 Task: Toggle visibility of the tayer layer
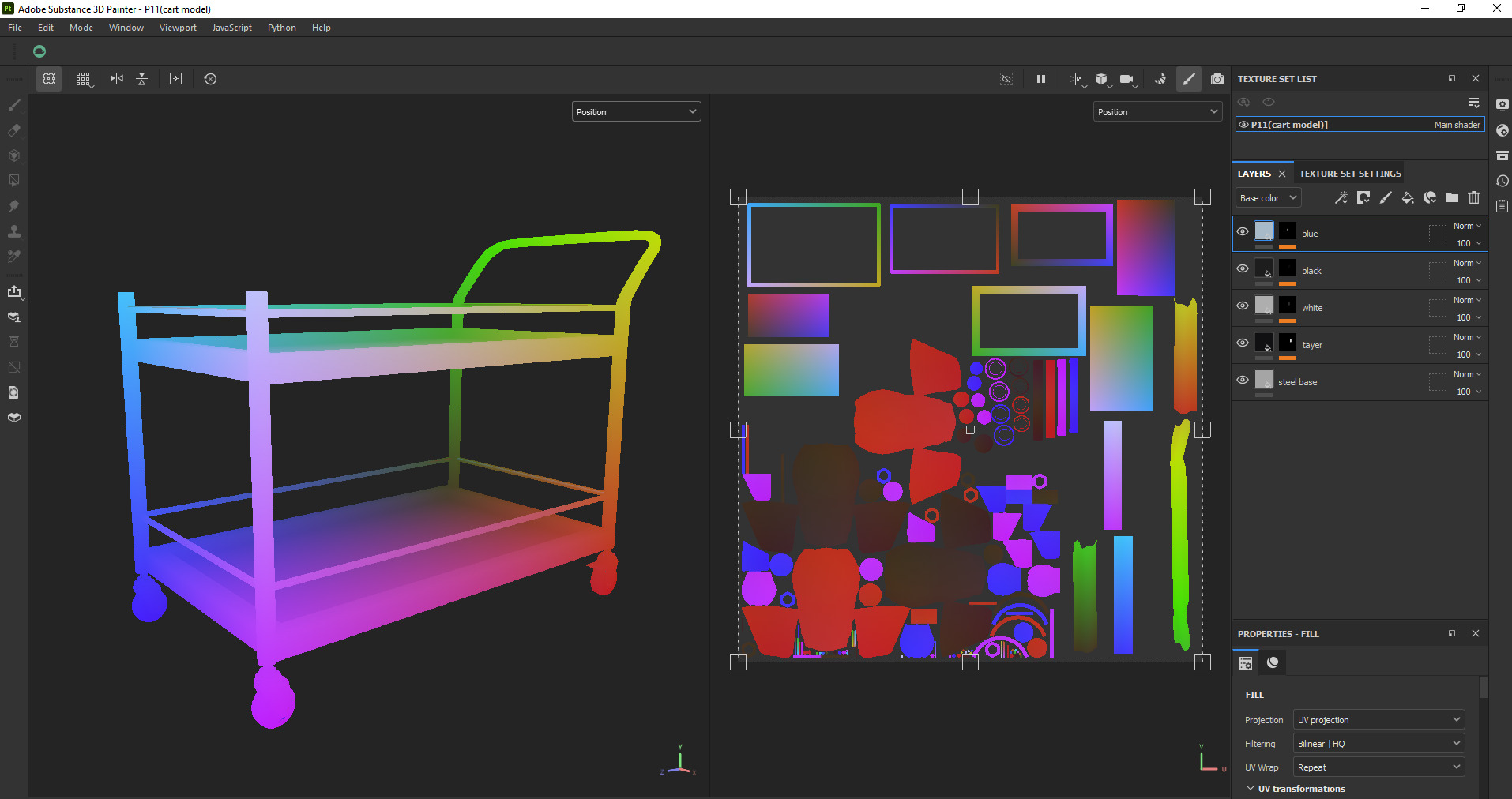click(1243, 343)
